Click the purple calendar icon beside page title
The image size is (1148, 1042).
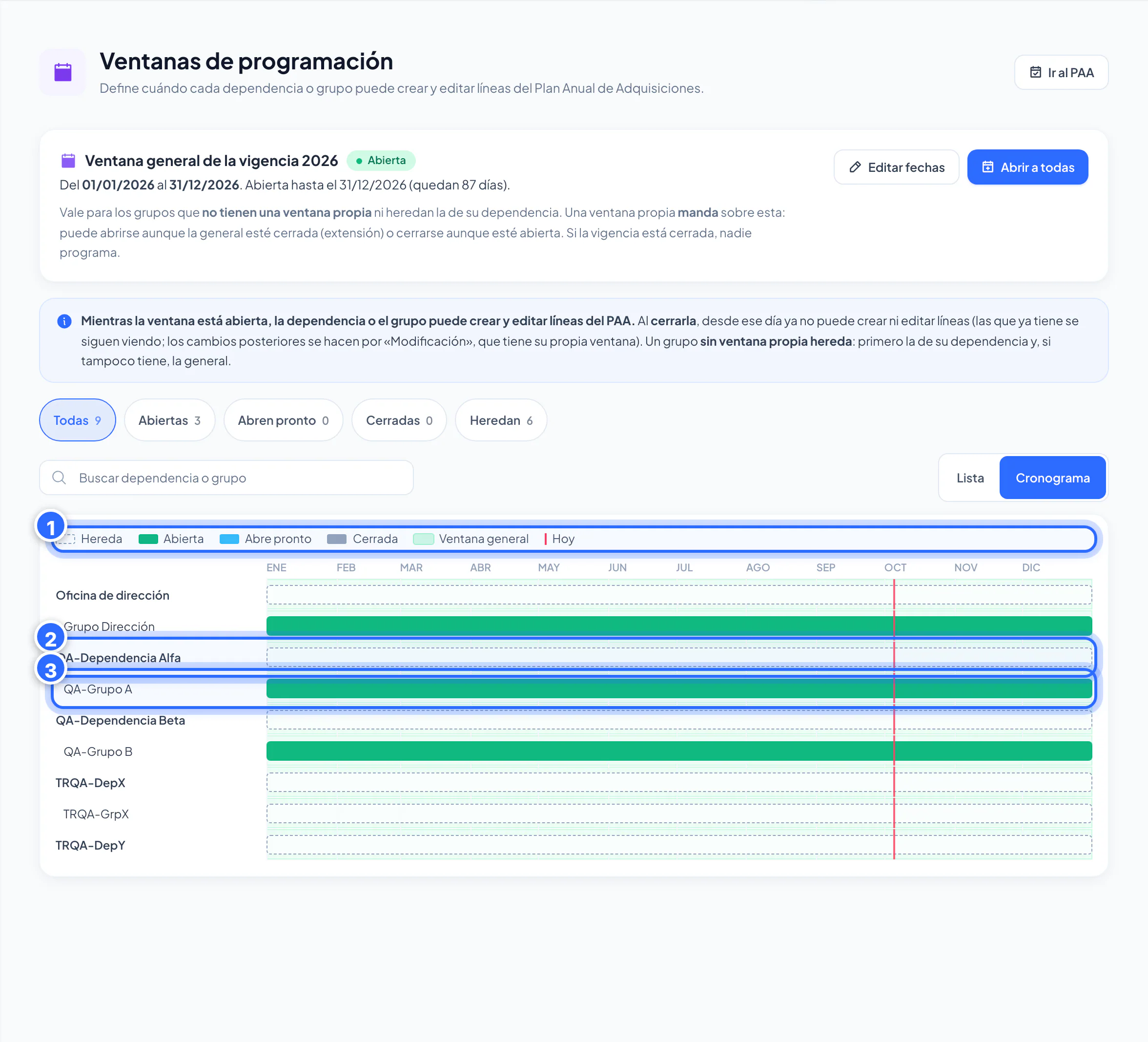[x=62, y=72]
